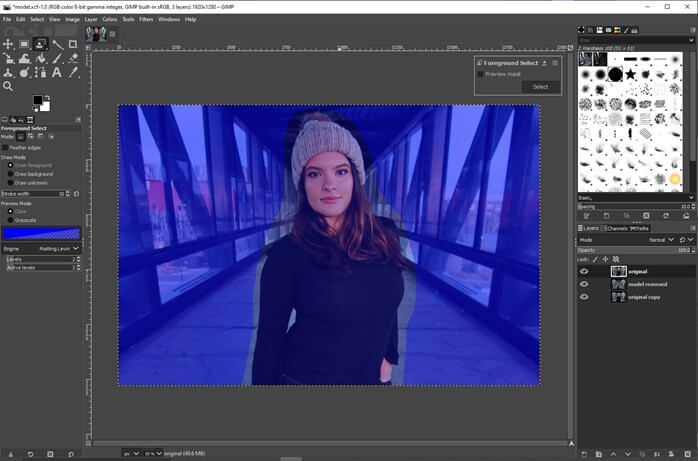This screenshot has height=461, width=698.
Task: Select the yellow glowing sparks brush
Action: pos(675,179)
